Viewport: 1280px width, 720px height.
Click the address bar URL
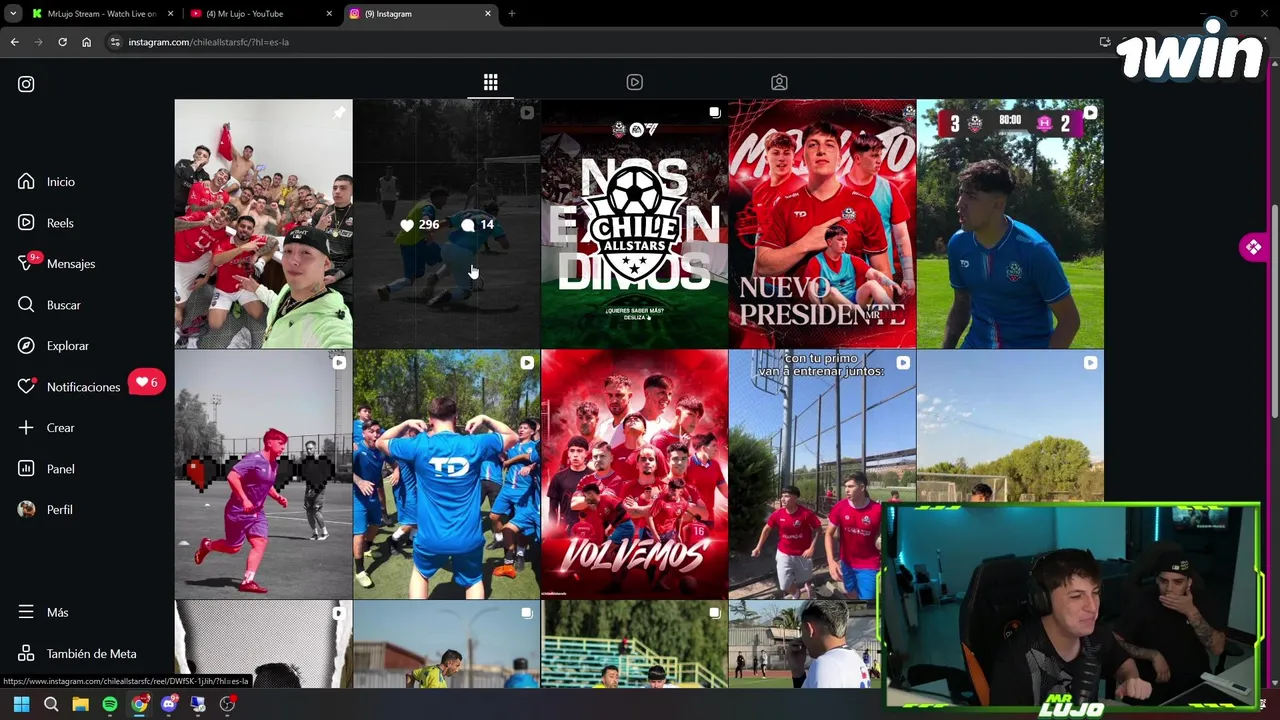click(x=208, y=42)
